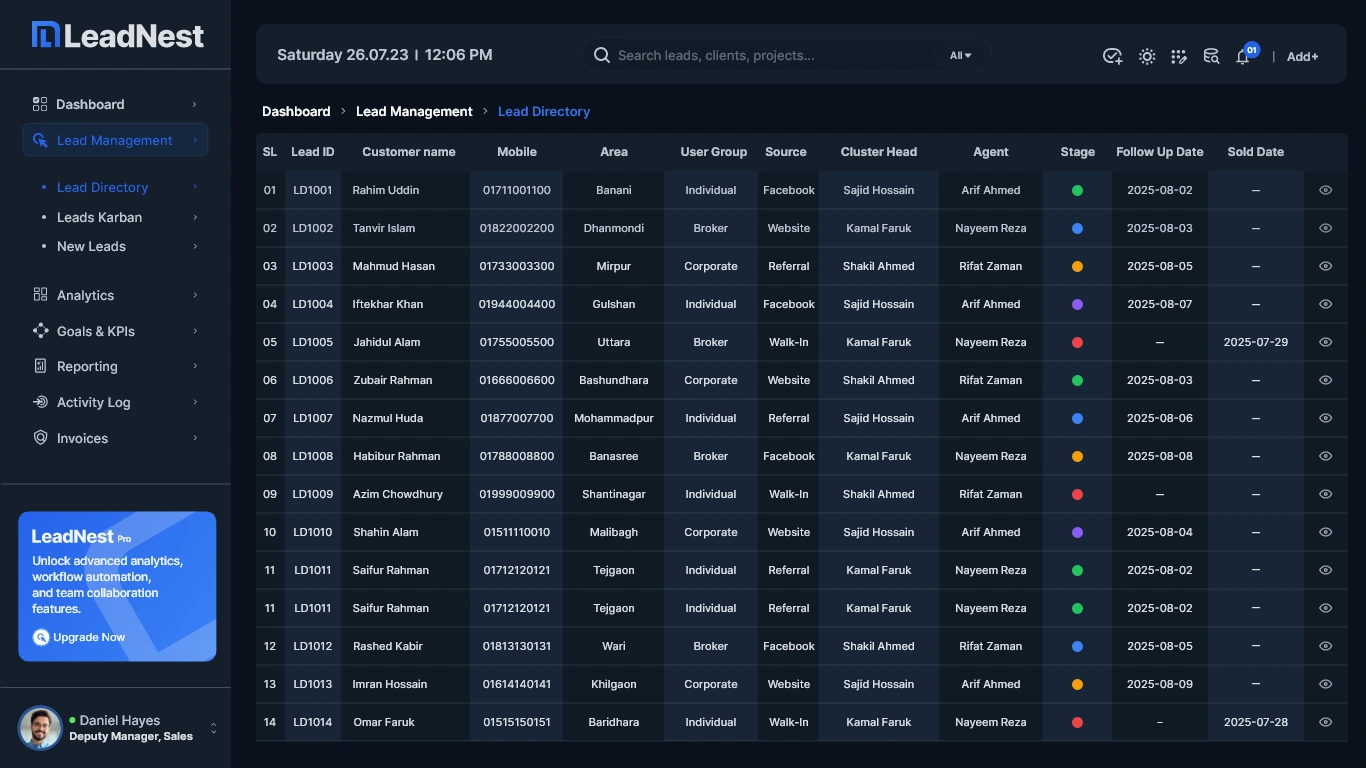Click the Follow Up Date column header
The image size is (1366, 768).
click(x=1160, y=152)
